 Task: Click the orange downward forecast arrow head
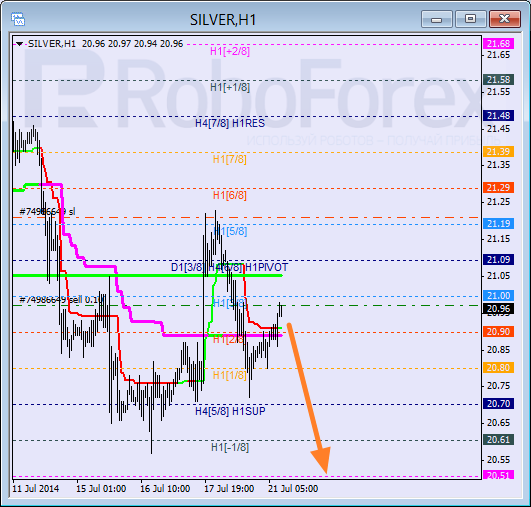tap(321, 460)
